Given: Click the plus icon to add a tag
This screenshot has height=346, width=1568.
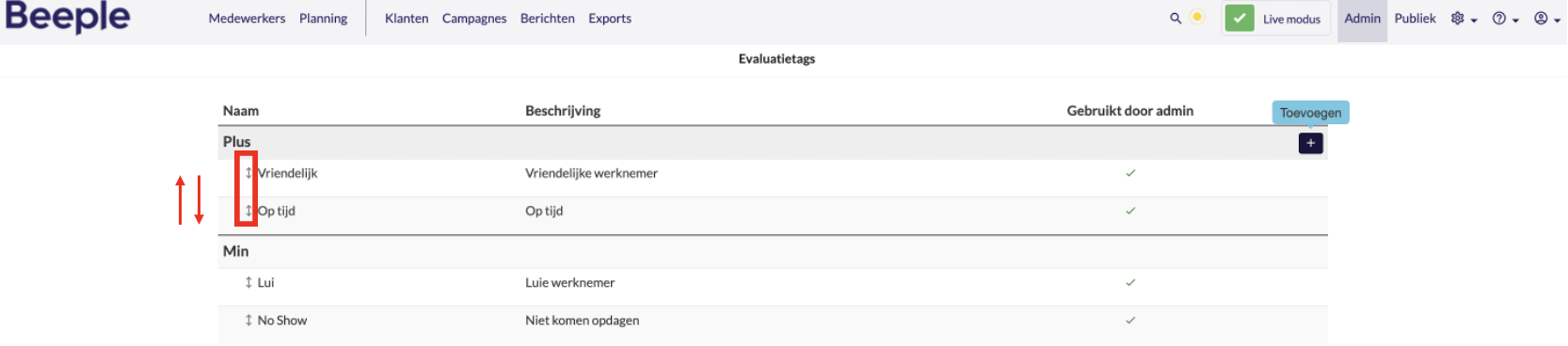Looking at the screenshot, I should [x=1311, y=143].
